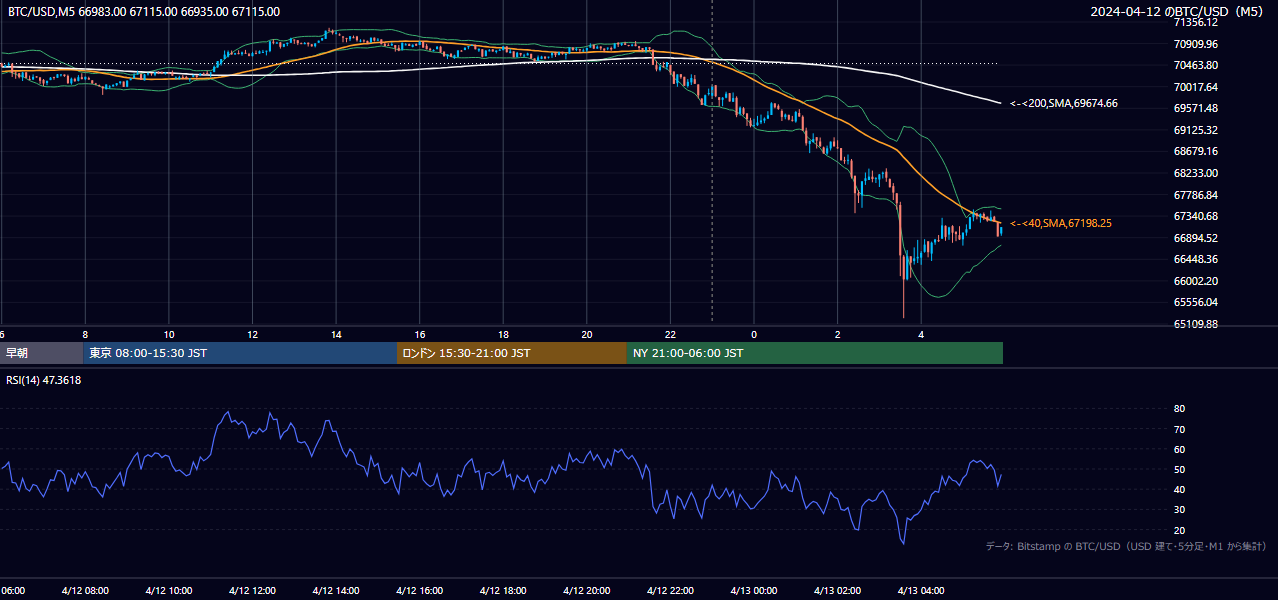Click the 69125.32 price axis label
Screen dimensions: 1278x600
[1196, 130]
